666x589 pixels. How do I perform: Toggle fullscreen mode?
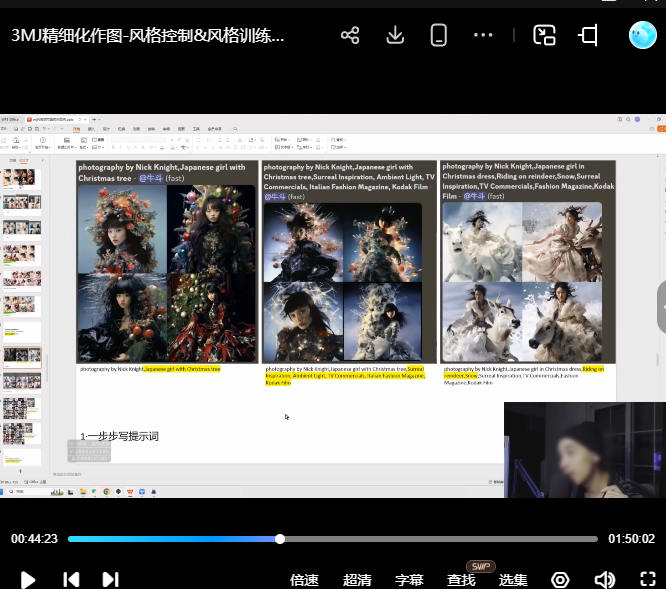pyautogui.click(x=647, y=579)
